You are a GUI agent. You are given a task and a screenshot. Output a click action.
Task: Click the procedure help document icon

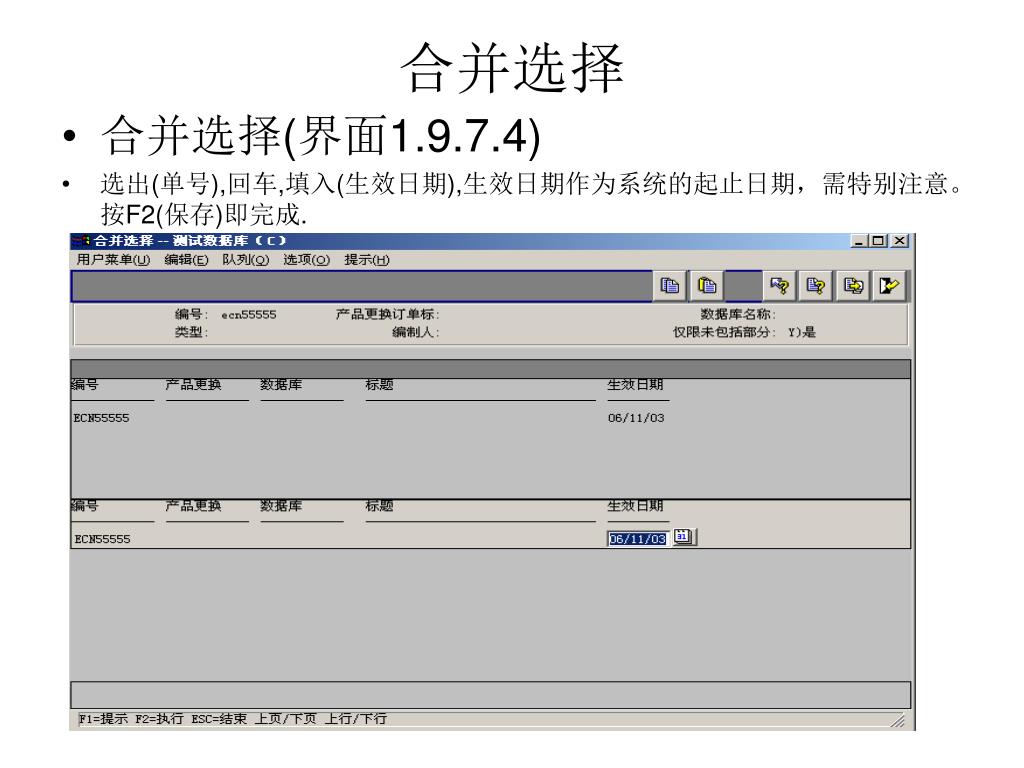816,285
